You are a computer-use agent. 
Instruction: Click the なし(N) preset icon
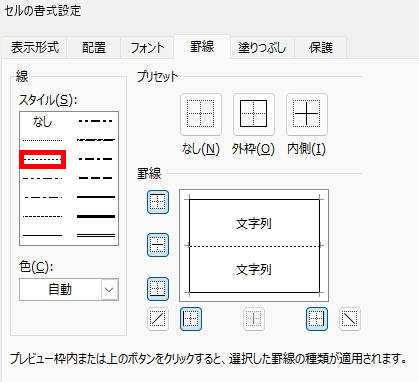pos(201,114)
